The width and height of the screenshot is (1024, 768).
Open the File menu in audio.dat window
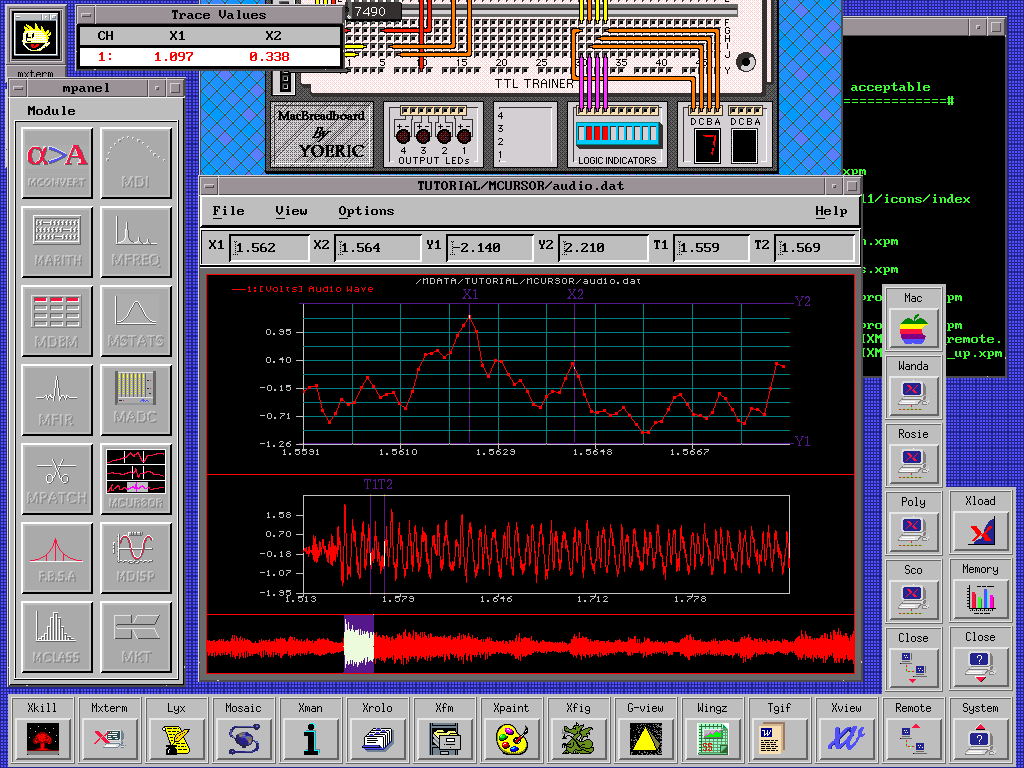(x=228, y=211)
